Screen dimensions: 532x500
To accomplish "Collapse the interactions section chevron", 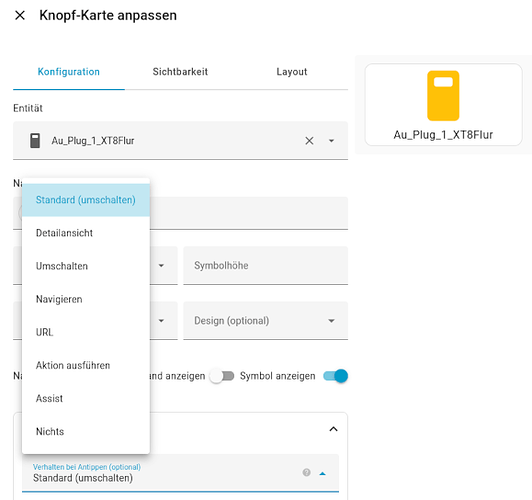I will tap(334, 429).
